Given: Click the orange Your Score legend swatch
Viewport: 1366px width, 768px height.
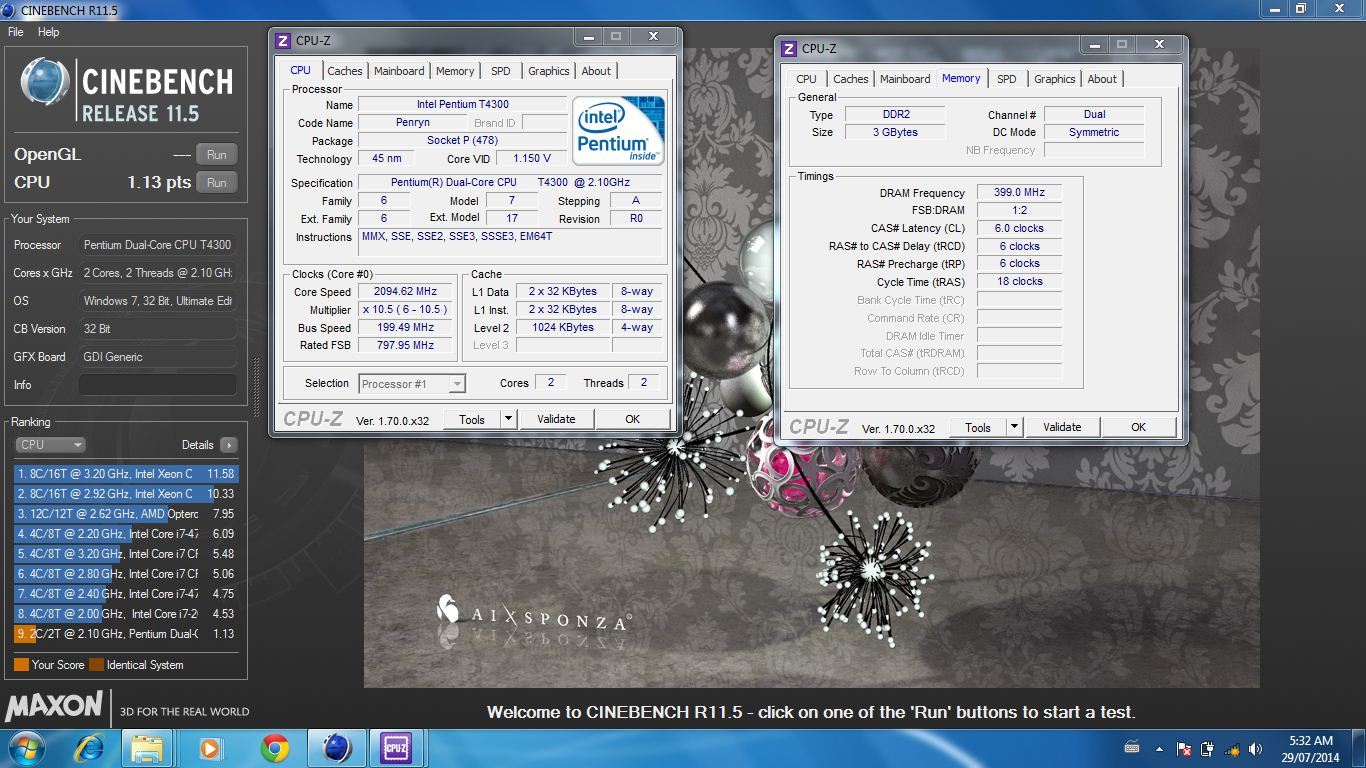Looking at the screenshot, I should click(x=21, y=665).
